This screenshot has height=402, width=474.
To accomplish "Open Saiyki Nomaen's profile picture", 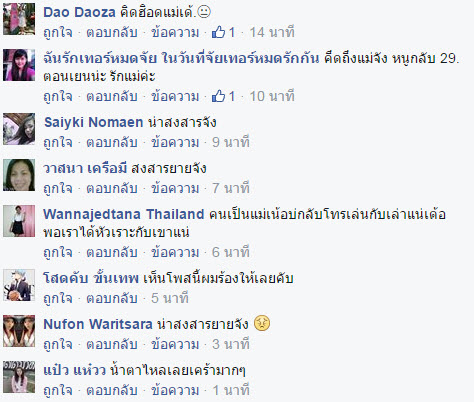I will [19, 129].
